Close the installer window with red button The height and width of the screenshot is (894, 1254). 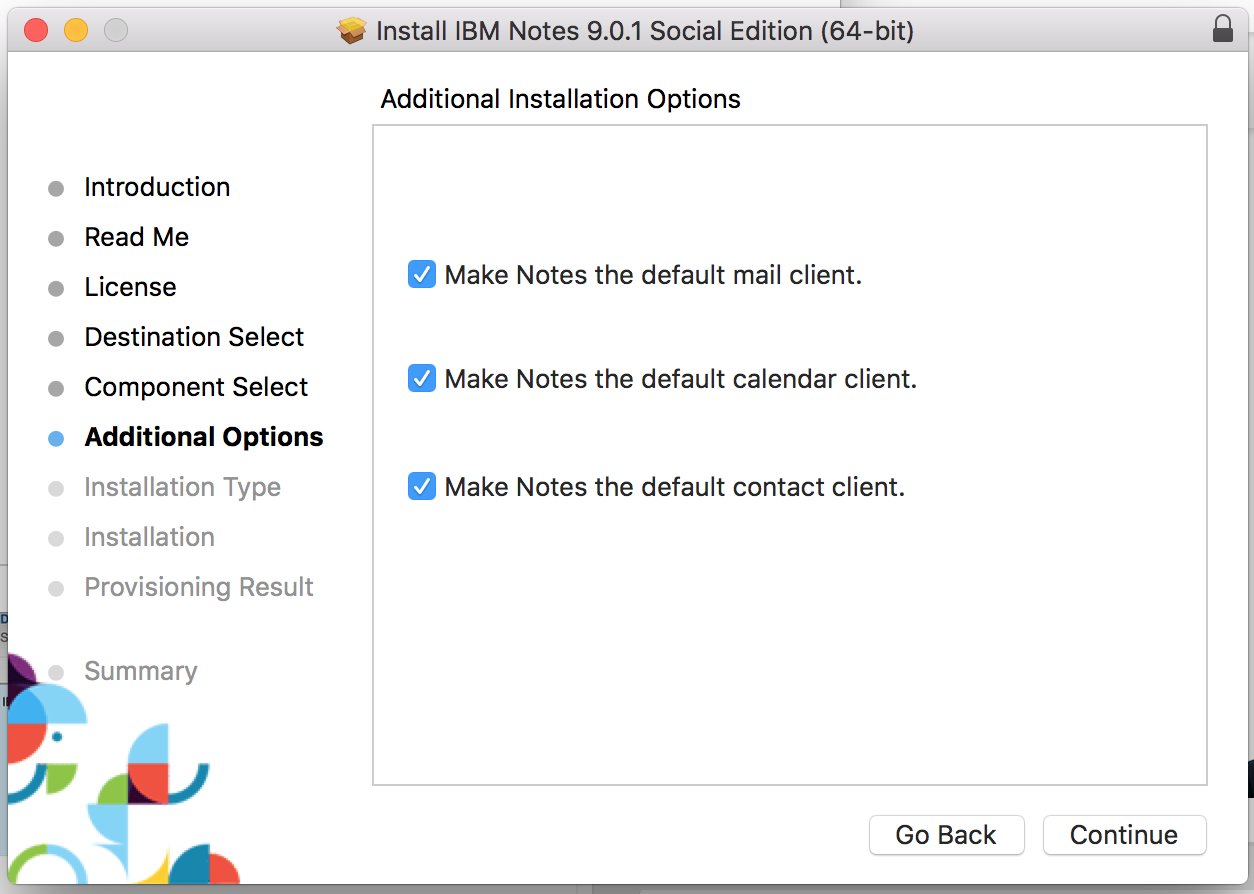(36, 30)
